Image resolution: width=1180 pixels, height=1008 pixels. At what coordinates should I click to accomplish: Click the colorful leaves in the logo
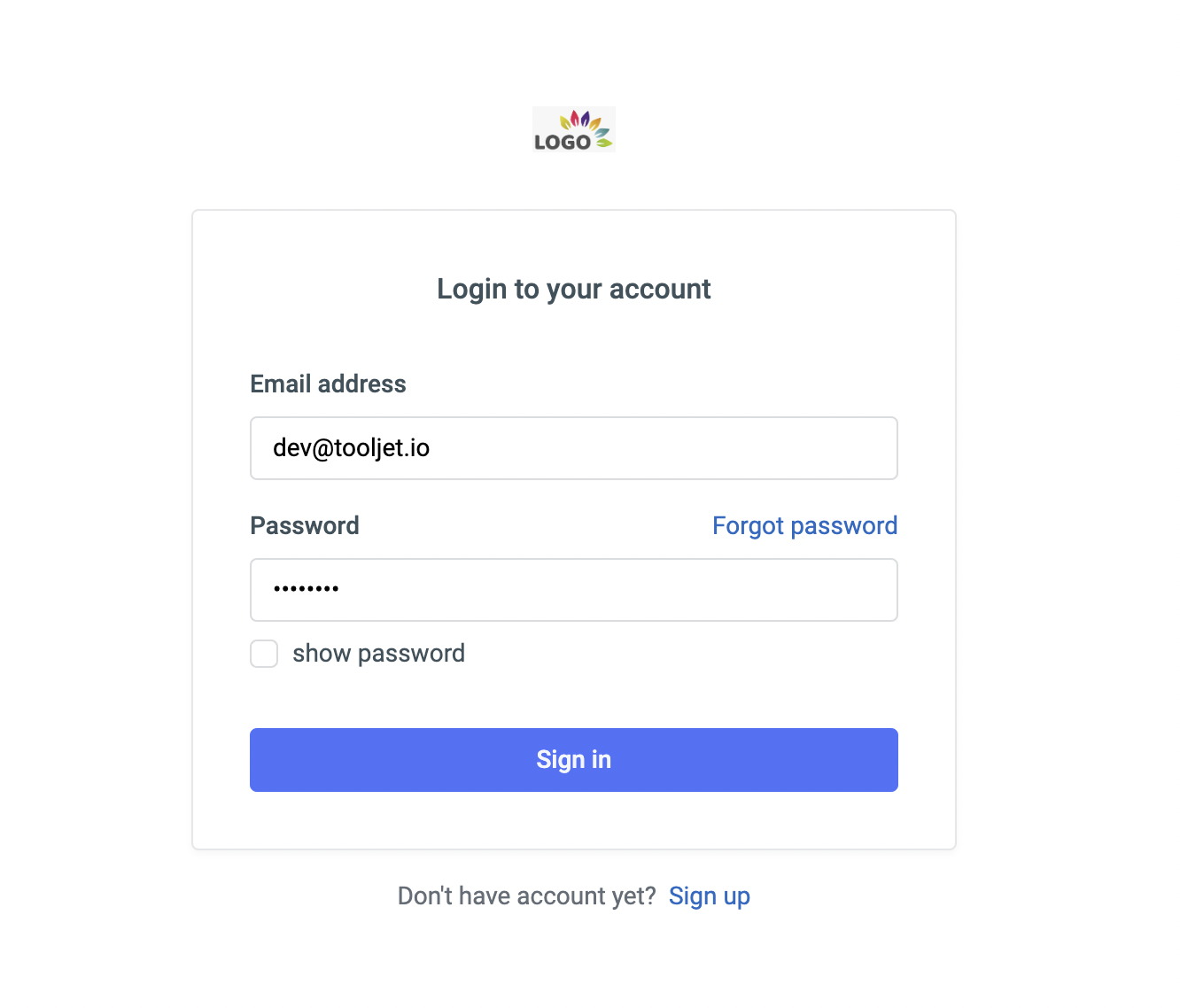[x=586, y=126]
